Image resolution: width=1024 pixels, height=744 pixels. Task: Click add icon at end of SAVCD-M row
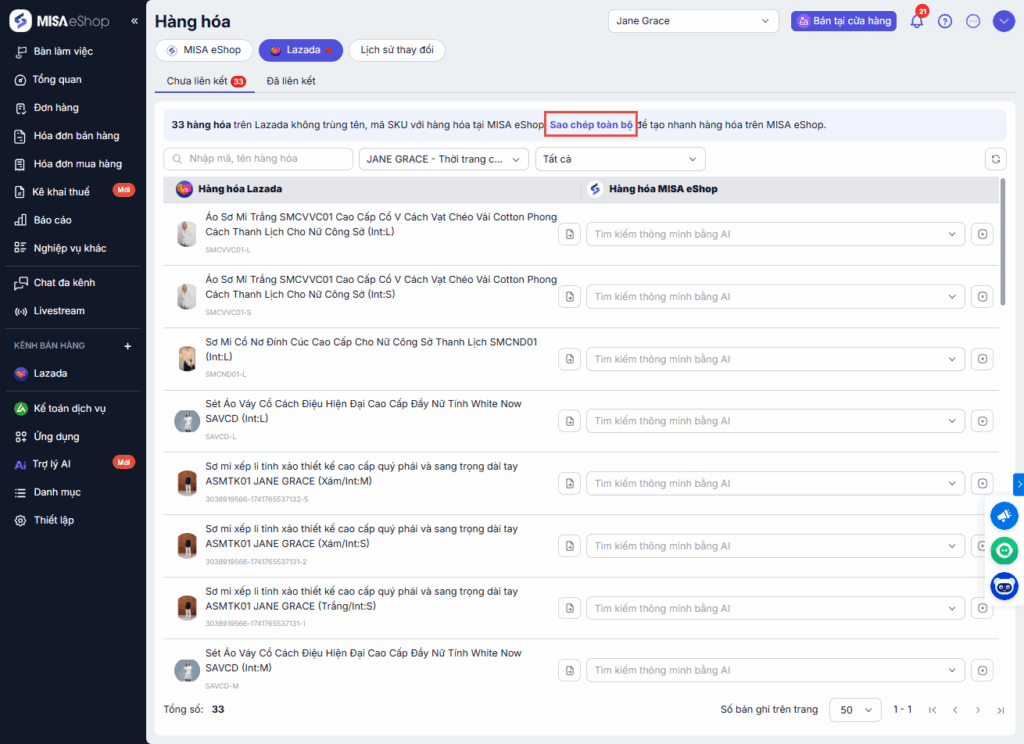(x=982, y=670)
